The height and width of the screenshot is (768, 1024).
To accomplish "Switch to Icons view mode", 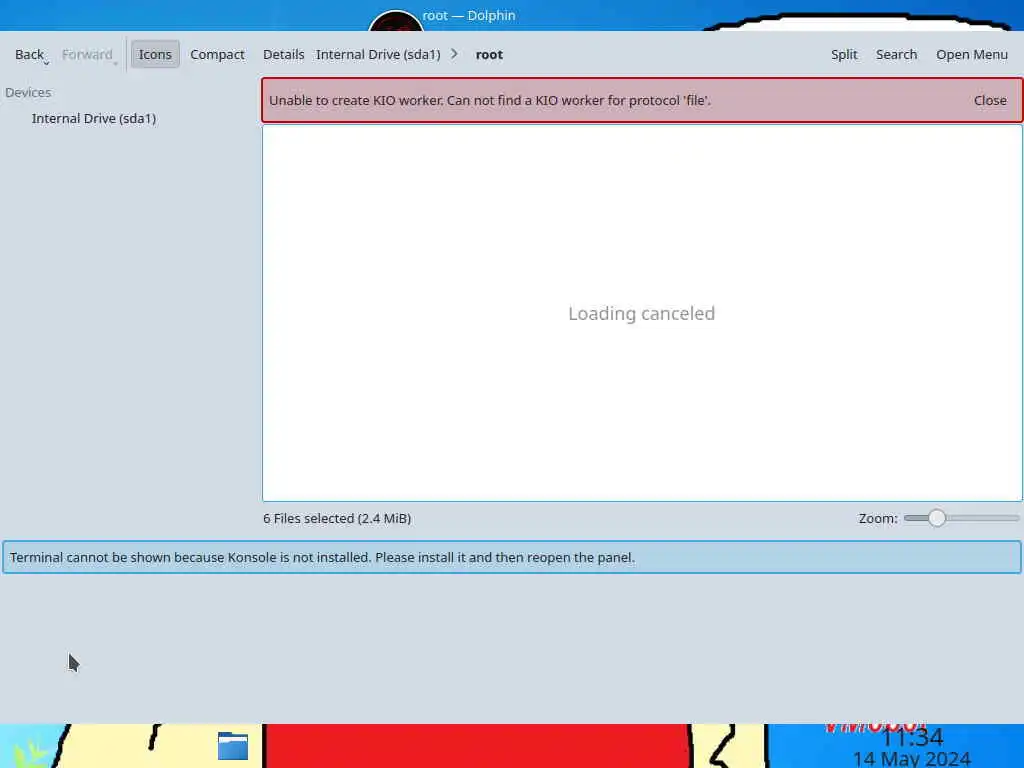I will tap(155, 55).
